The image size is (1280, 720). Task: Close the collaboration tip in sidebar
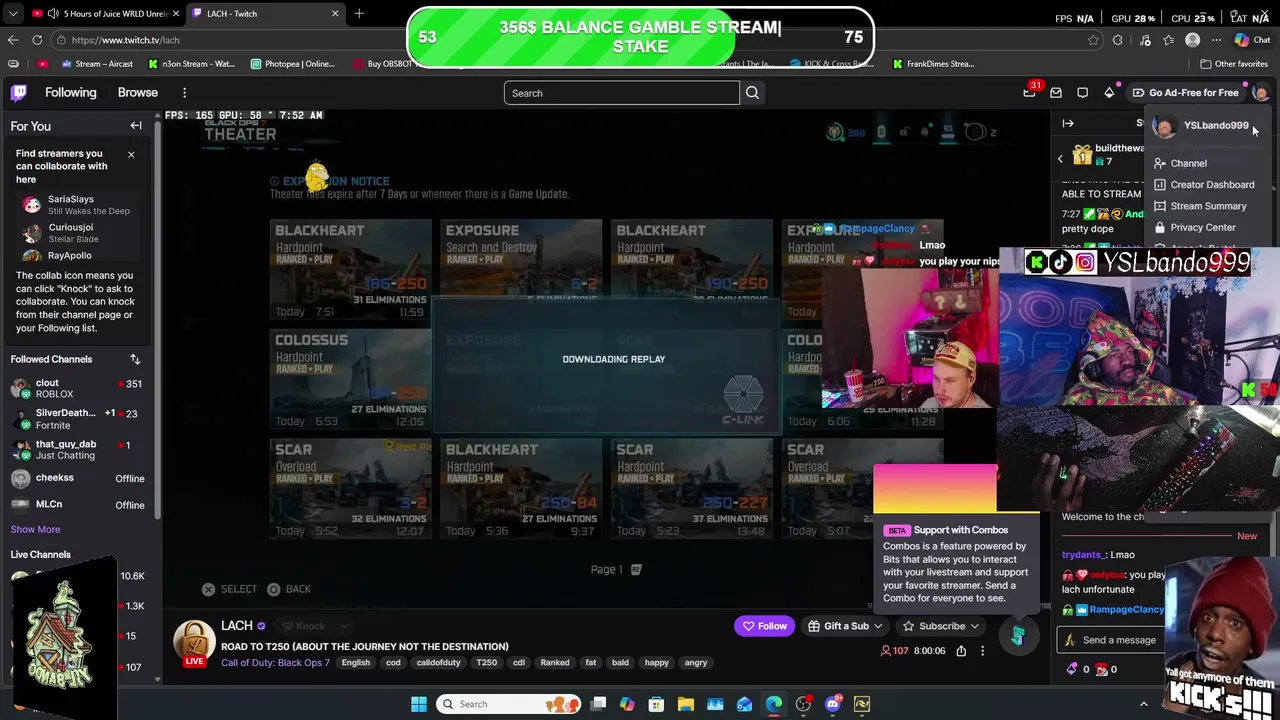click(x=131, y=155)
